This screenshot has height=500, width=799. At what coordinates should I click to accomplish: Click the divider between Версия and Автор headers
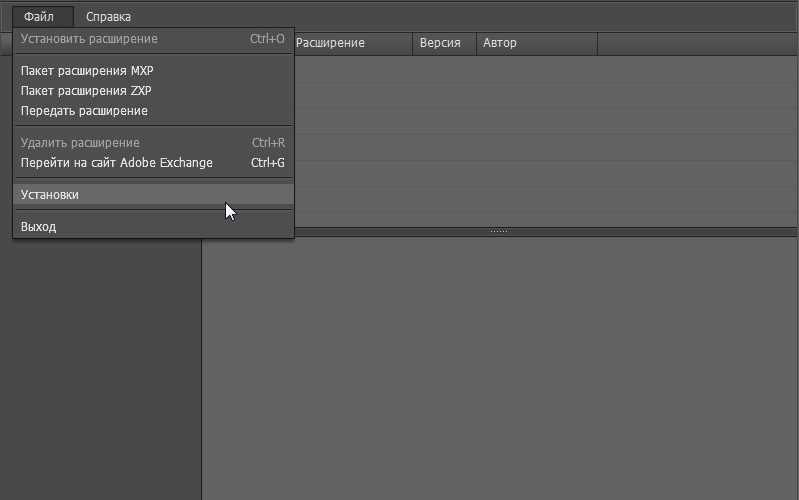tap(475, 43)
